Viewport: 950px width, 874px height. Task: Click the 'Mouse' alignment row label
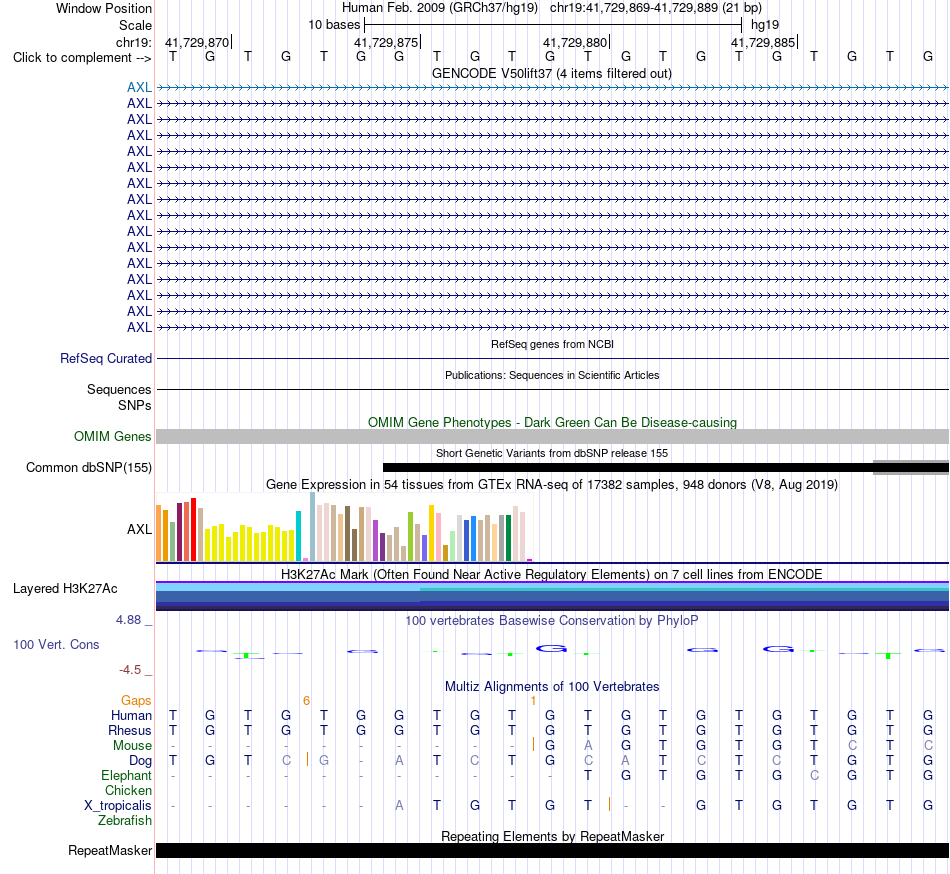(132, 746)
